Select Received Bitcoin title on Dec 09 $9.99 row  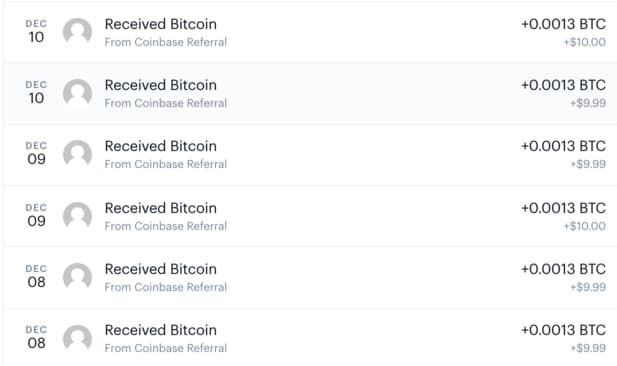(161, 146)
